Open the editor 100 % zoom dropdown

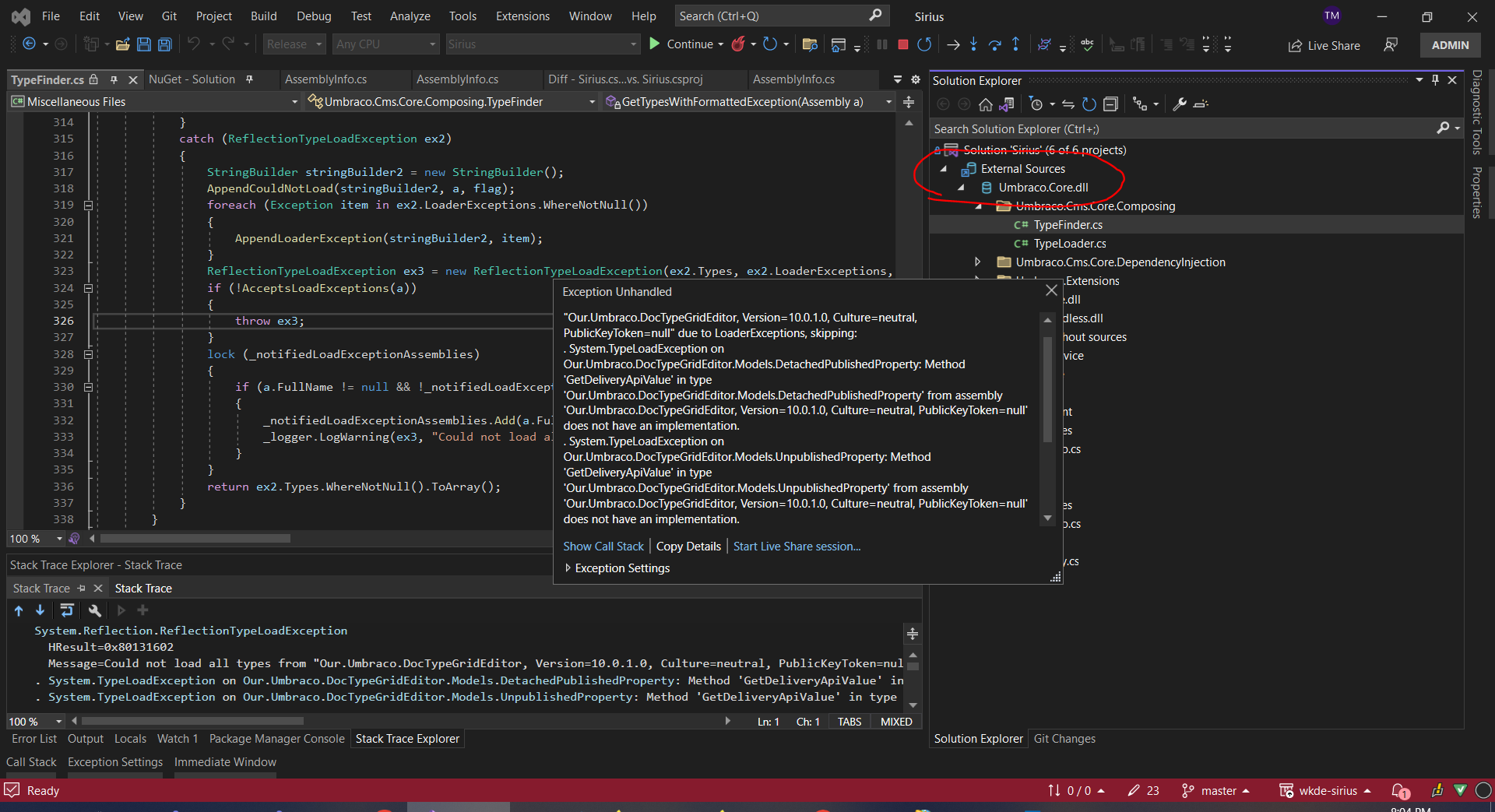point(59,539)
